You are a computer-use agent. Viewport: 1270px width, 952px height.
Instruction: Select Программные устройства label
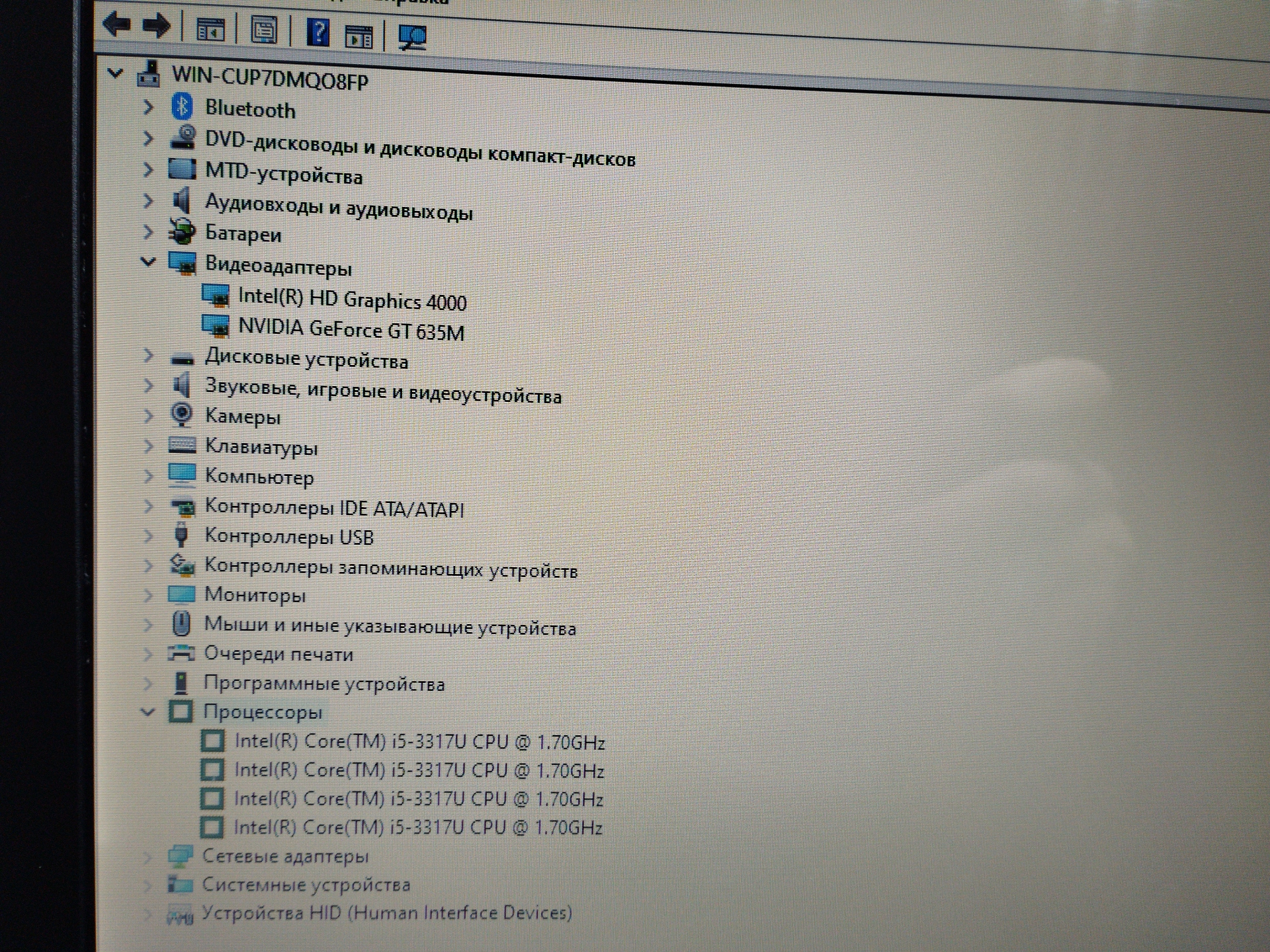coord(324,683)
